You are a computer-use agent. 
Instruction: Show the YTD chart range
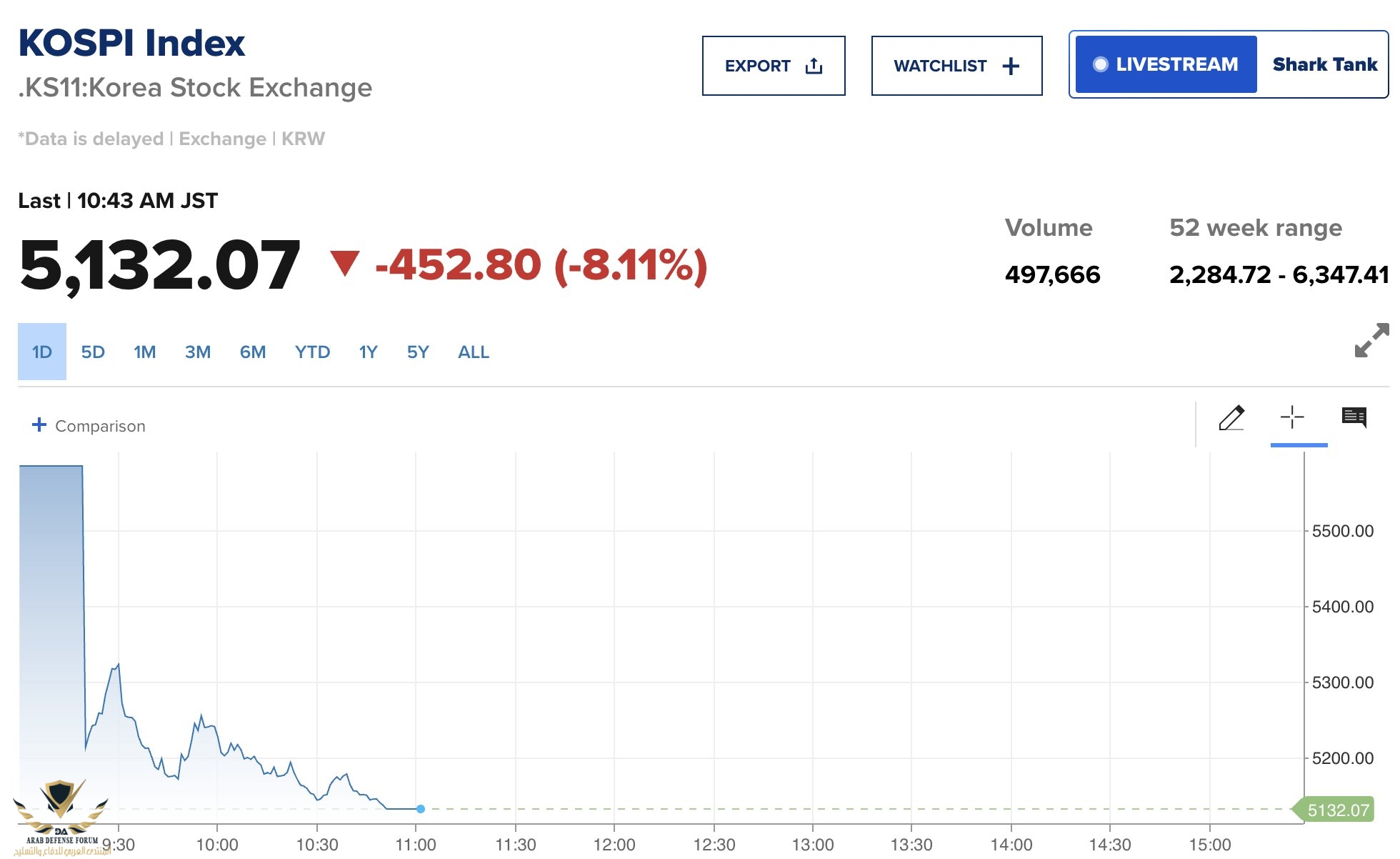coord(313,352)
